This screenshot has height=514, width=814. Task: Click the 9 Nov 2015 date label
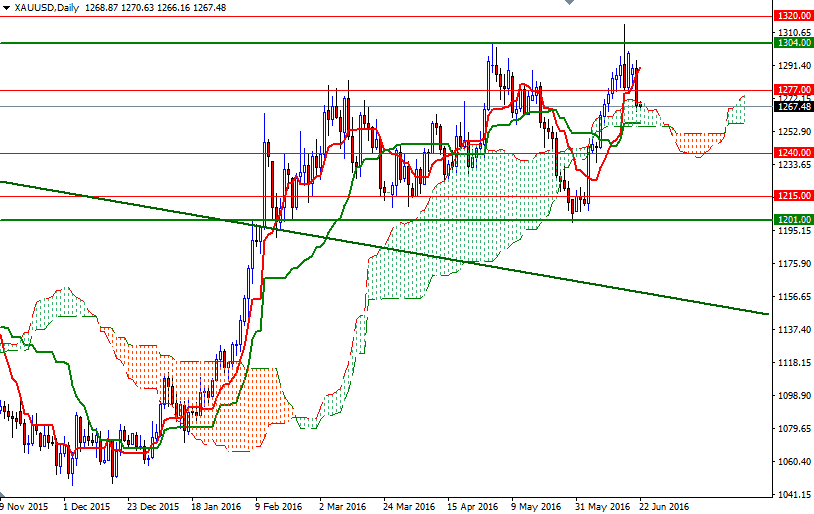(x=23, y=506)
